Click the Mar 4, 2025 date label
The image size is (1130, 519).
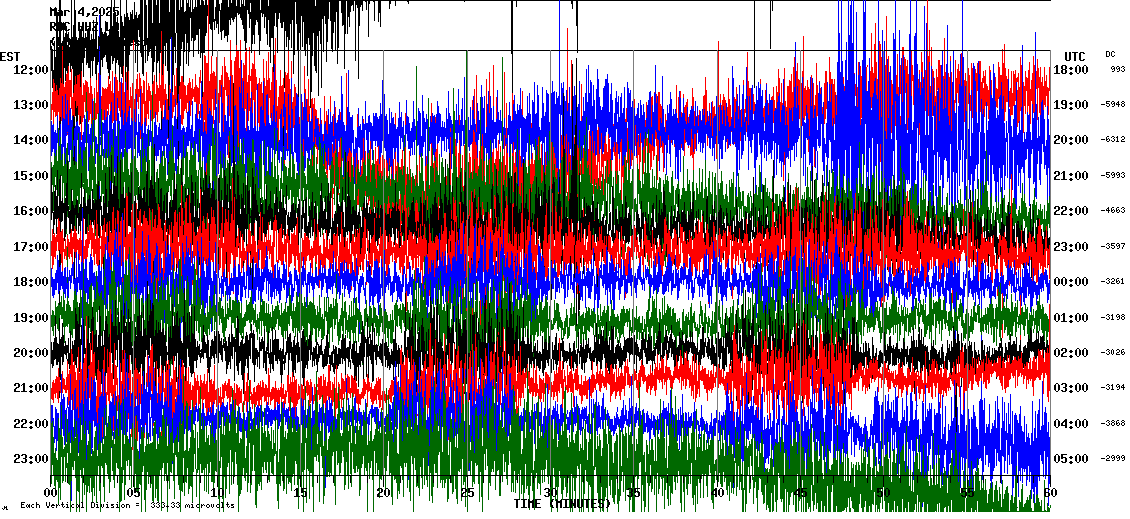point(85,11)
